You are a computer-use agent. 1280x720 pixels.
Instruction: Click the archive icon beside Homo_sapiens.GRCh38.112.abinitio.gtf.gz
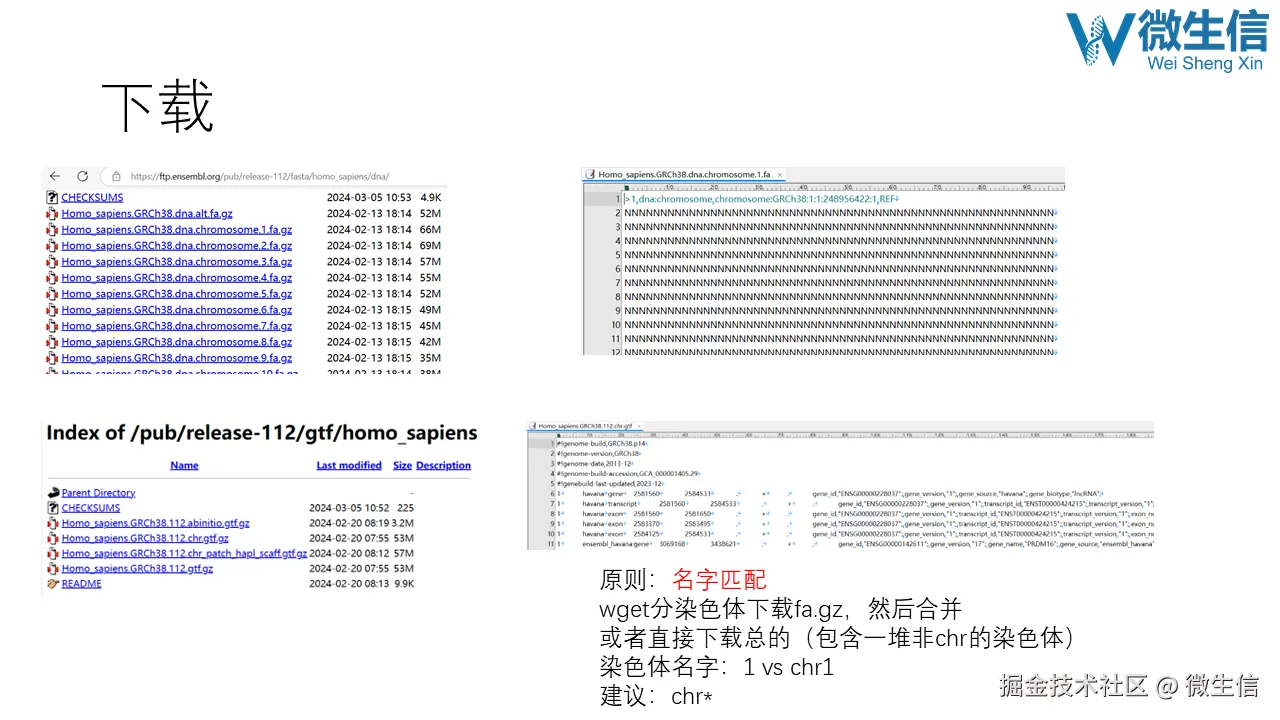click(x=53, y=523)
